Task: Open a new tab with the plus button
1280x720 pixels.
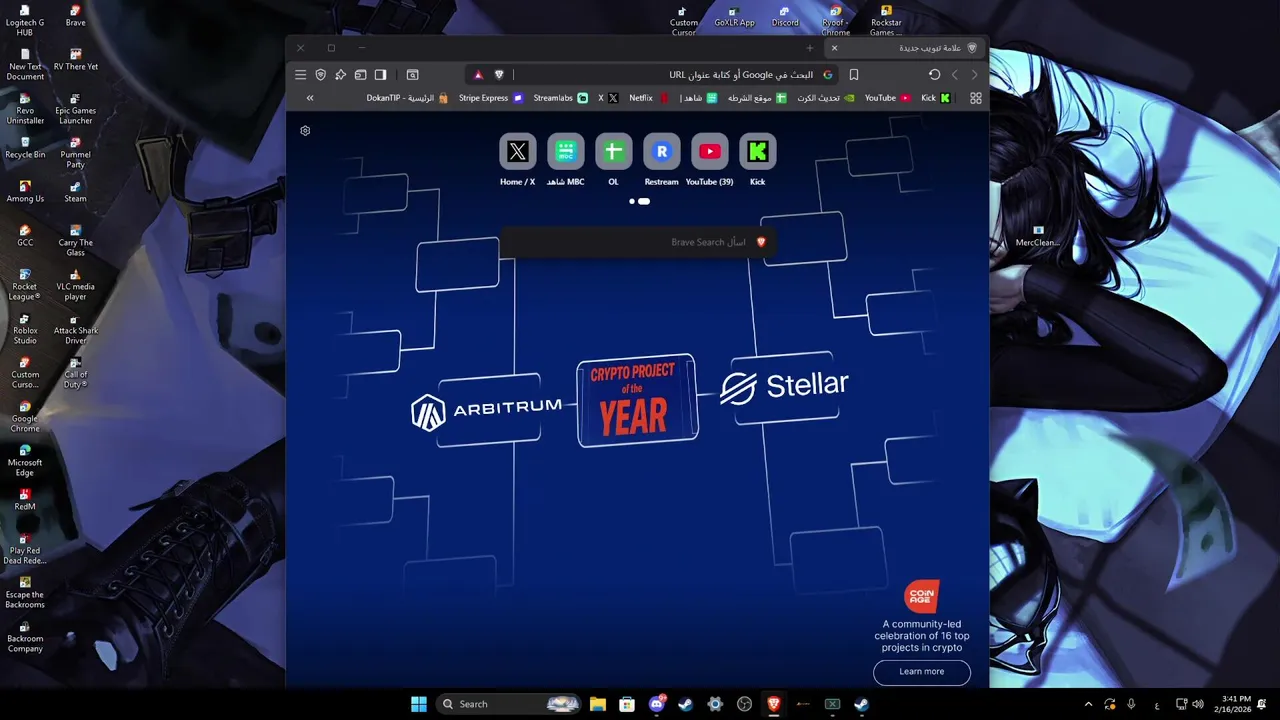Action: click(810, 48)
